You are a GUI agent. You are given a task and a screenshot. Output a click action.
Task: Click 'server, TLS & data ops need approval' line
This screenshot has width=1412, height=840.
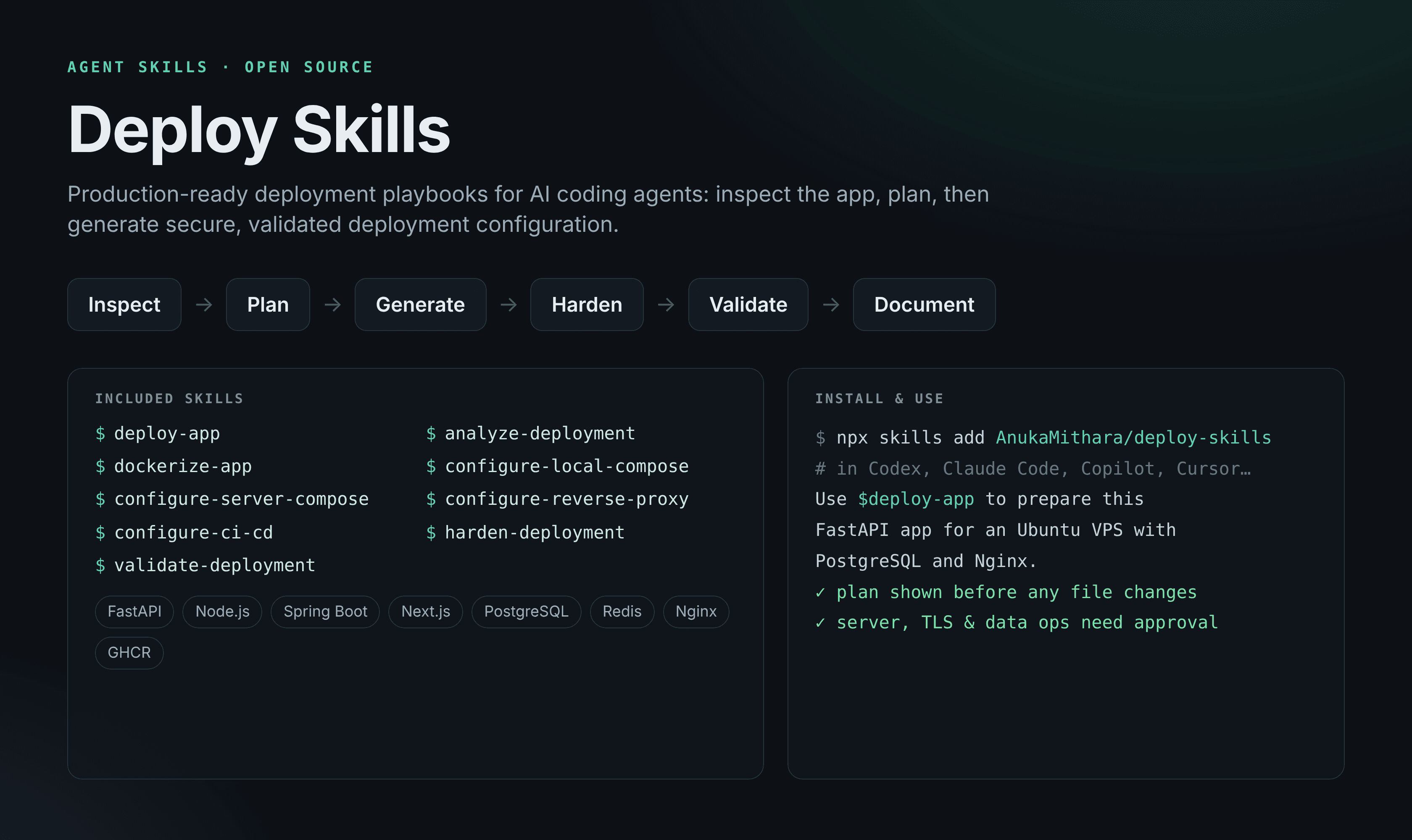click(1017, 622)
